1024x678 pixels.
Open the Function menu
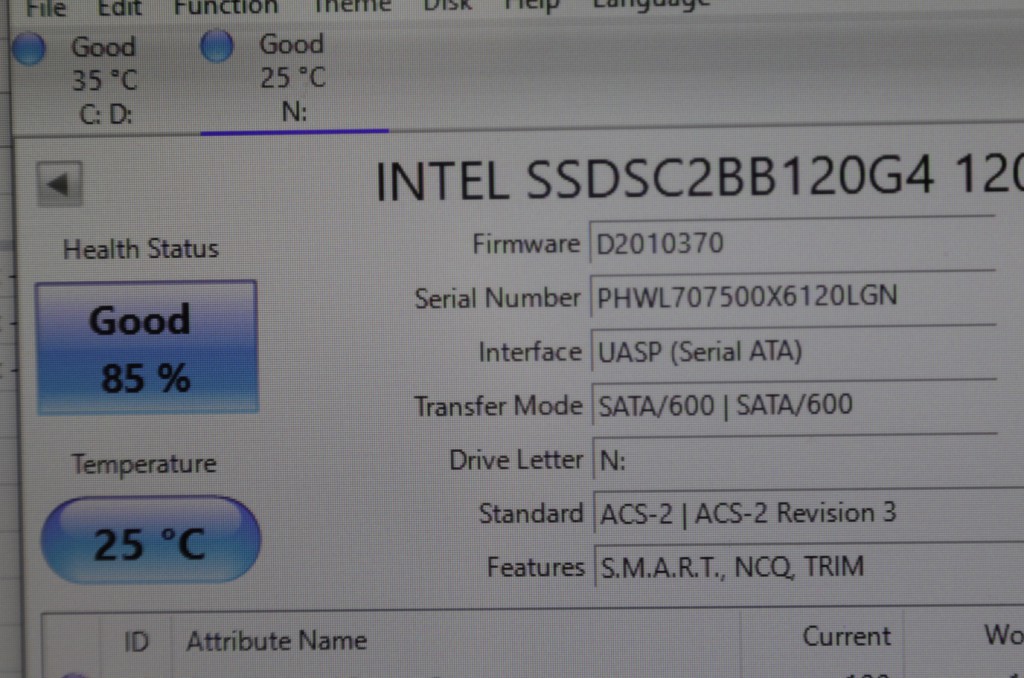[x=225, y=8]
